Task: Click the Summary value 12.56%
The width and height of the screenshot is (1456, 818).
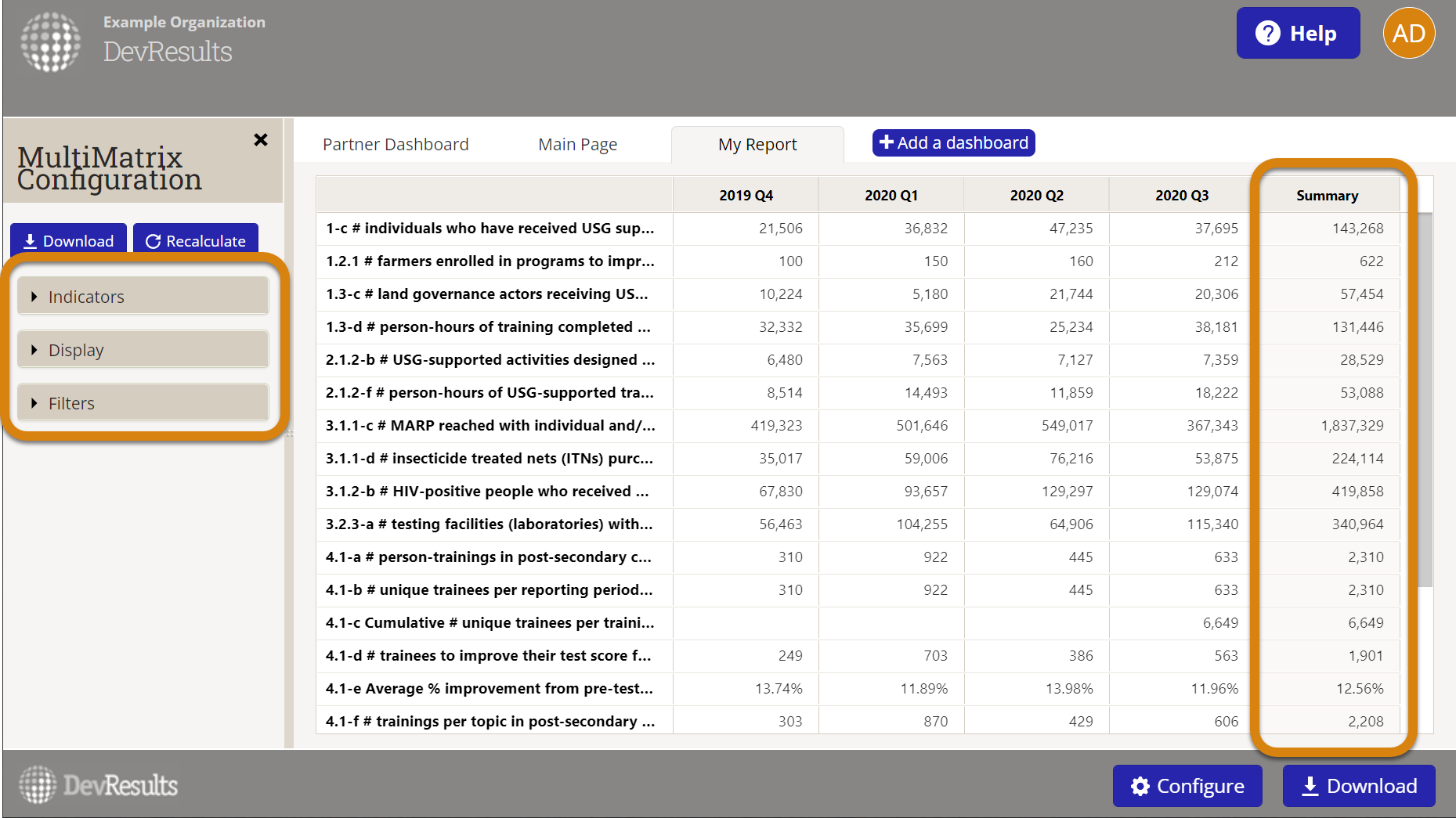Action: pos(1360,689)
